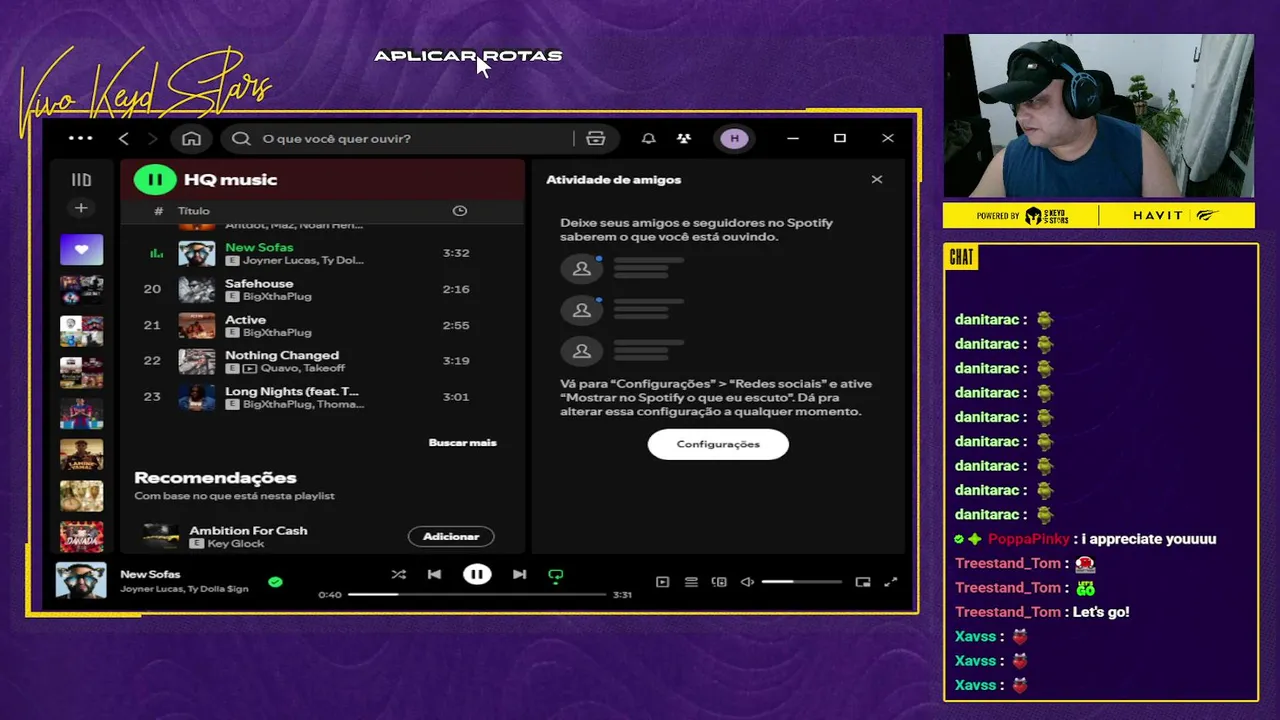Click the Configurações button
The height and width of the screenshot is (720, 1280).
coord(718,444)
